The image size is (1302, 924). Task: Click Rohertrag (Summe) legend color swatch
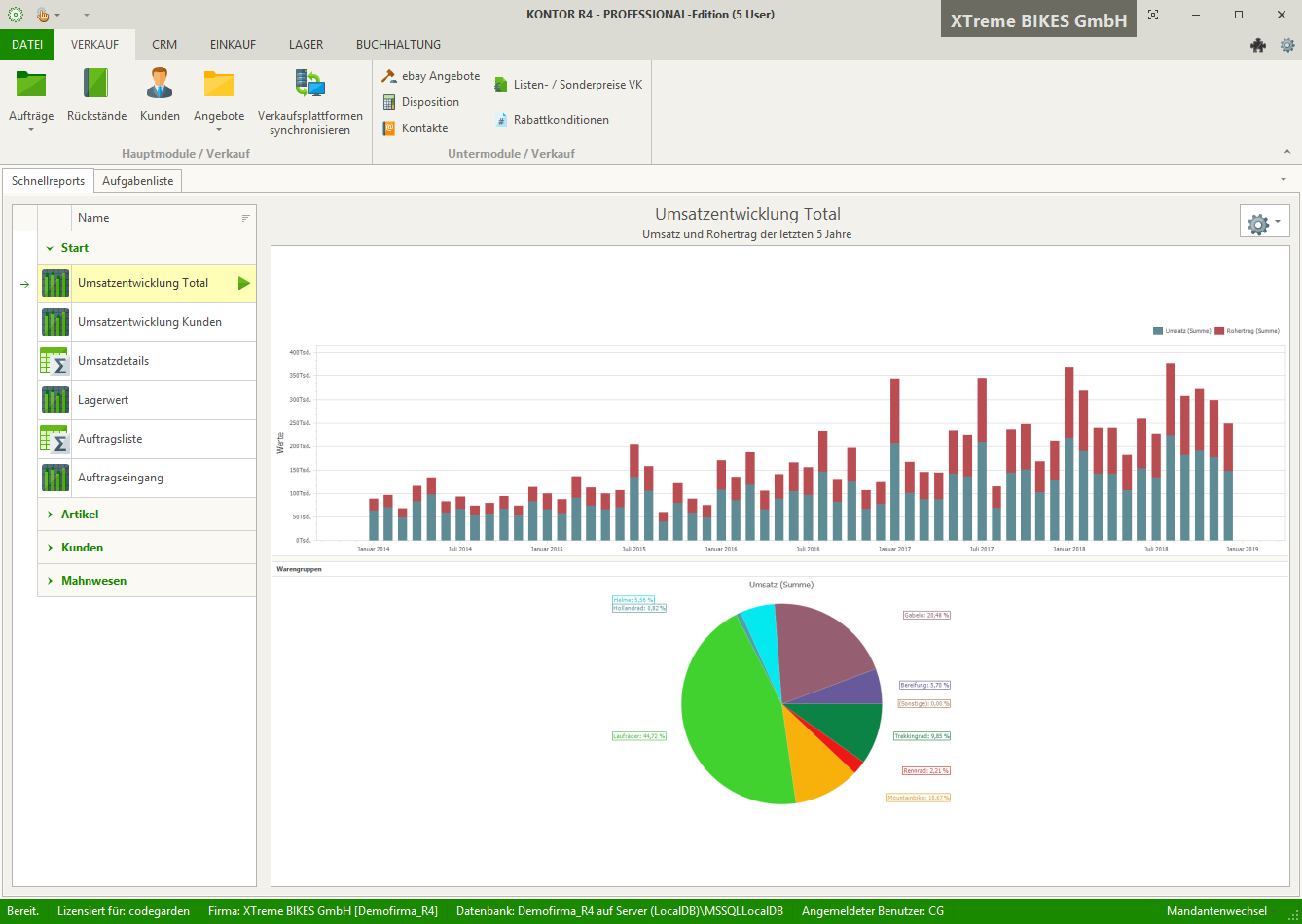[1220, 331]
